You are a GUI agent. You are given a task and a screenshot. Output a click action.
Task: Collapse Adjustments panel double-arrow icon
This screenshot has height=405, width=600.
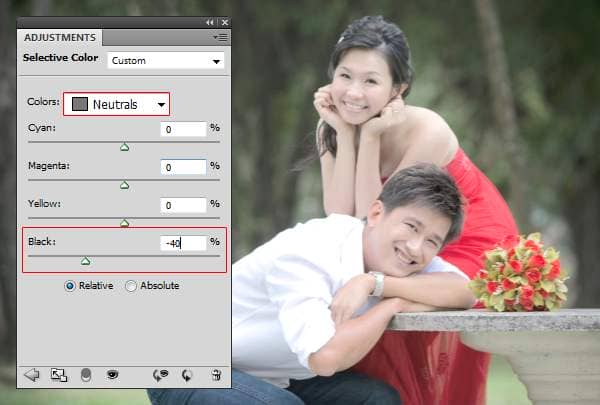[x=209, y=23]
